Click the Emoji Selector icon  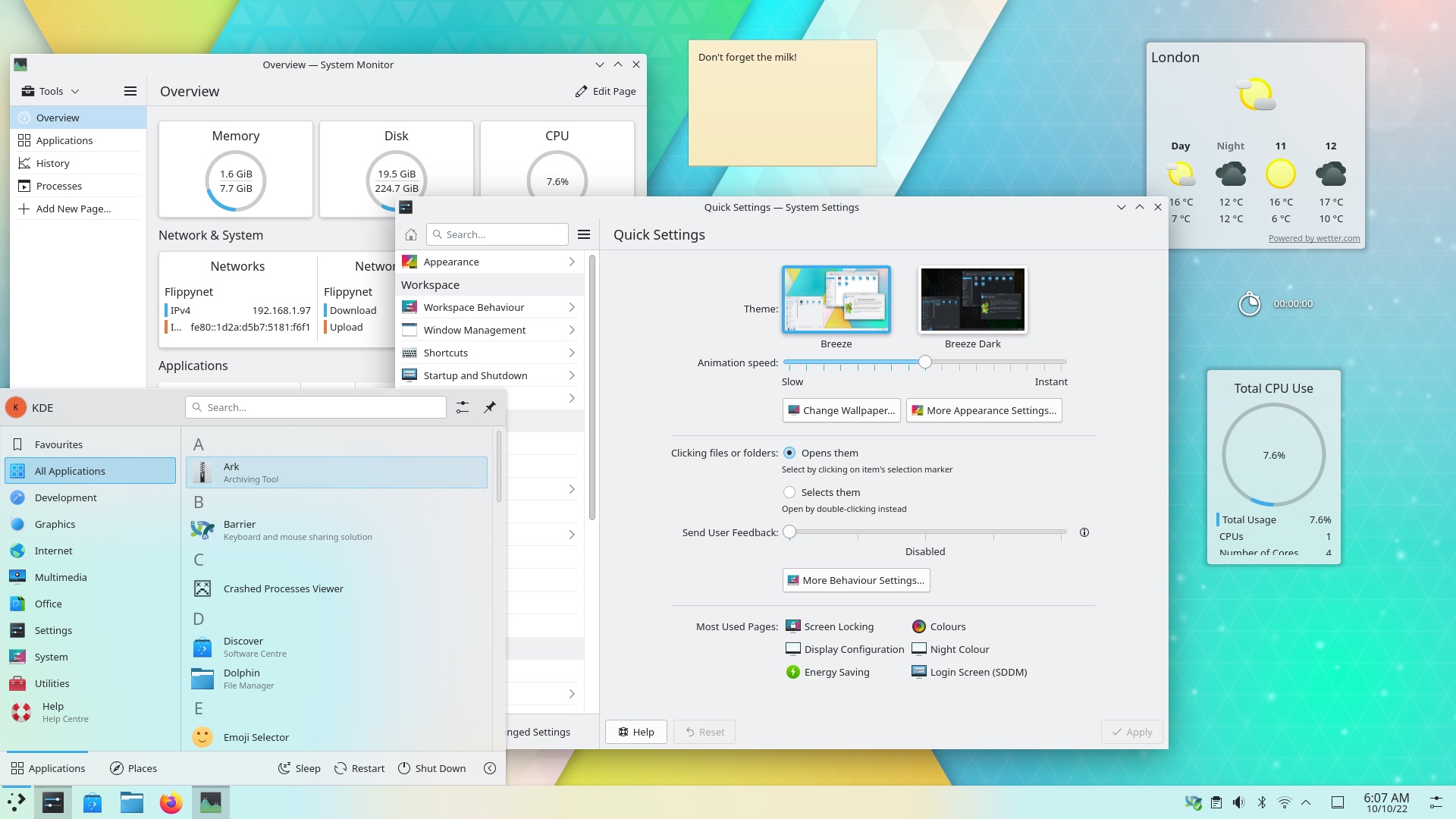click(201, 737)
